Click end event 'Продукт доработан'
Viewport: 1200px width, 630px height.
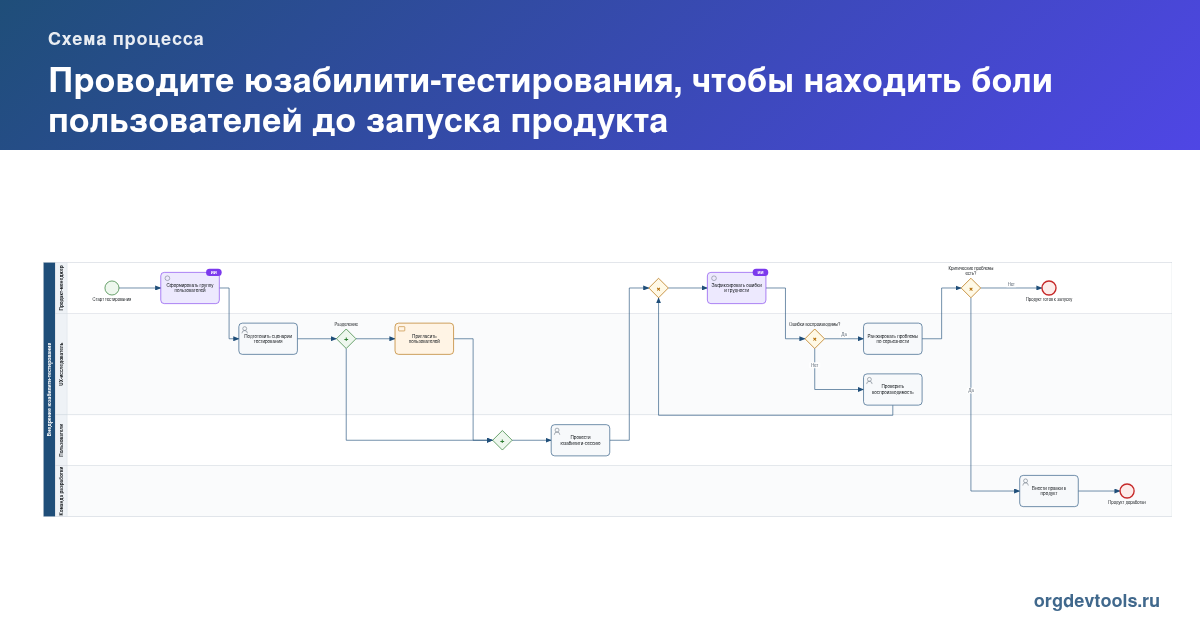pyautogui.click(x=1126, y=491)
